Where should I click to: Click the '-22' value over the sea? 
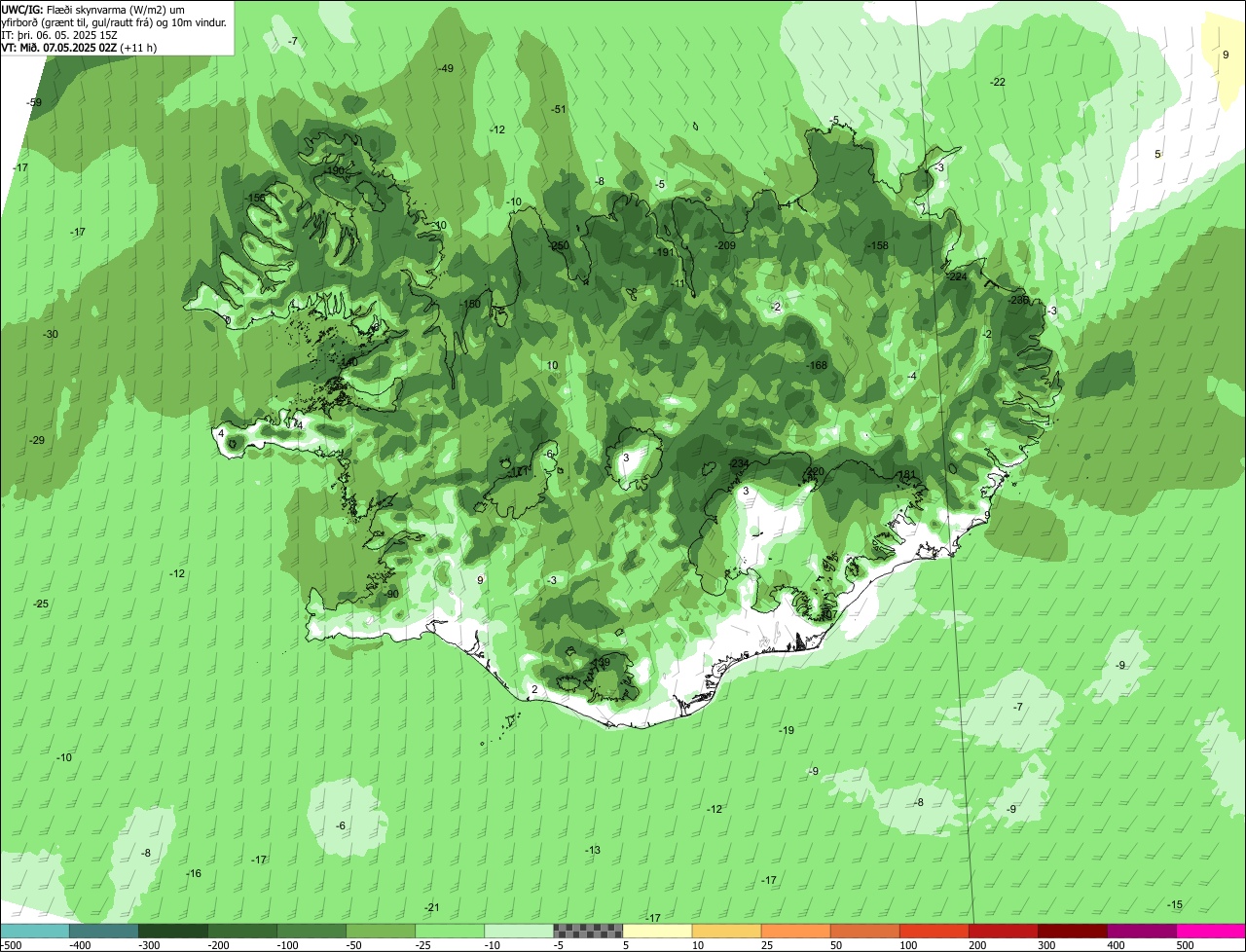coord(998,82)
